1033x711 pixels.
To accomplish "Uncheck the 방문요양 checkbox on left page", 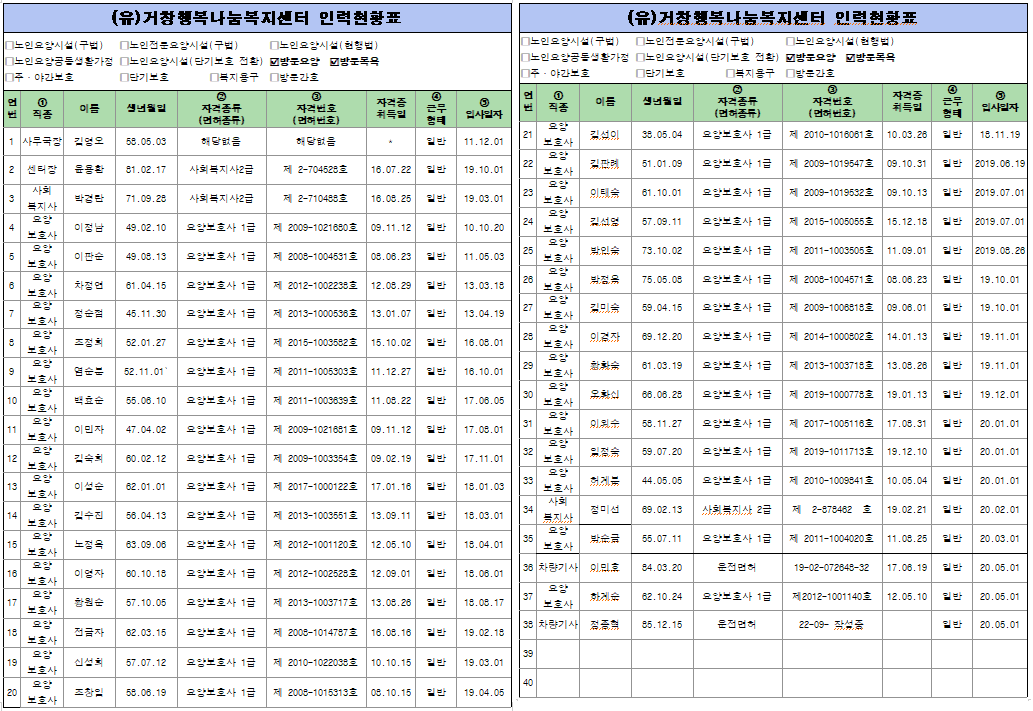I will point(273,59).
